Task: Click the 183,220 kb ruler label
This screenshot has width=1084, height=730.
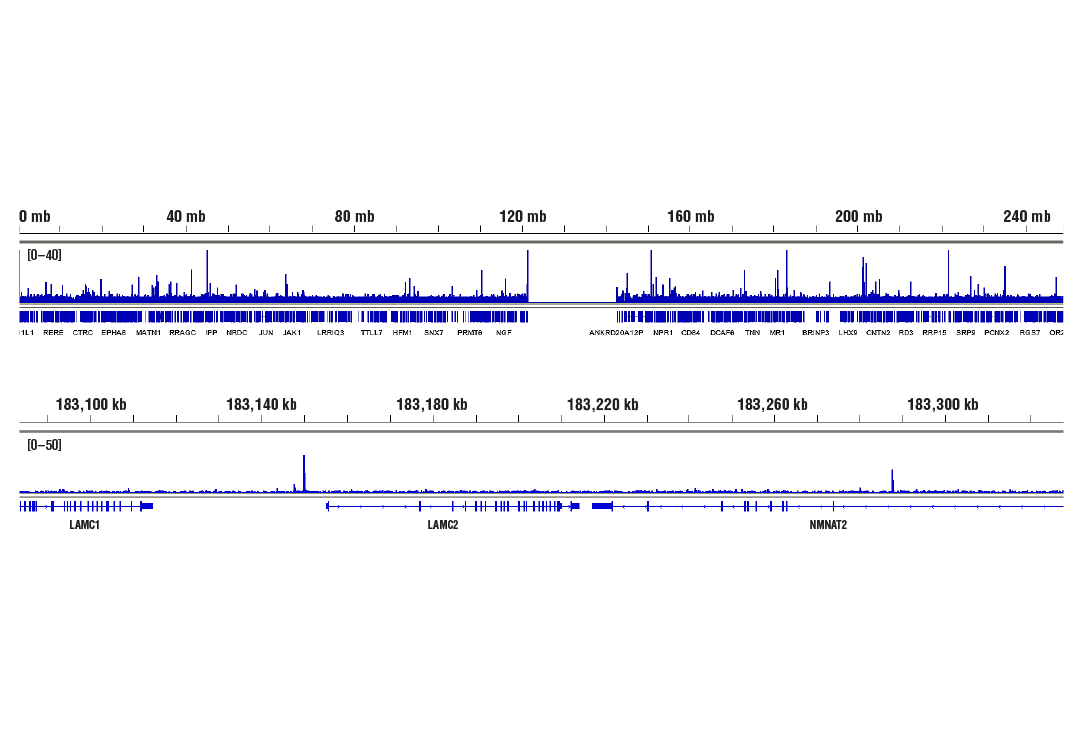Action: 602,404
